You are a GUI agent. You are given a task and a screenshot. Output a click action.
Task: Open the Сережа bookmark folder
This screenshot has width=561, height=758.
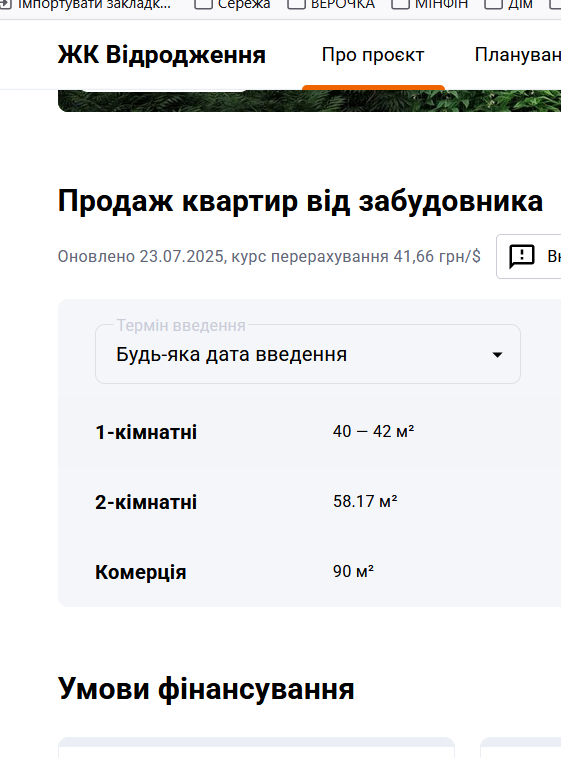[x=232, y=4]
